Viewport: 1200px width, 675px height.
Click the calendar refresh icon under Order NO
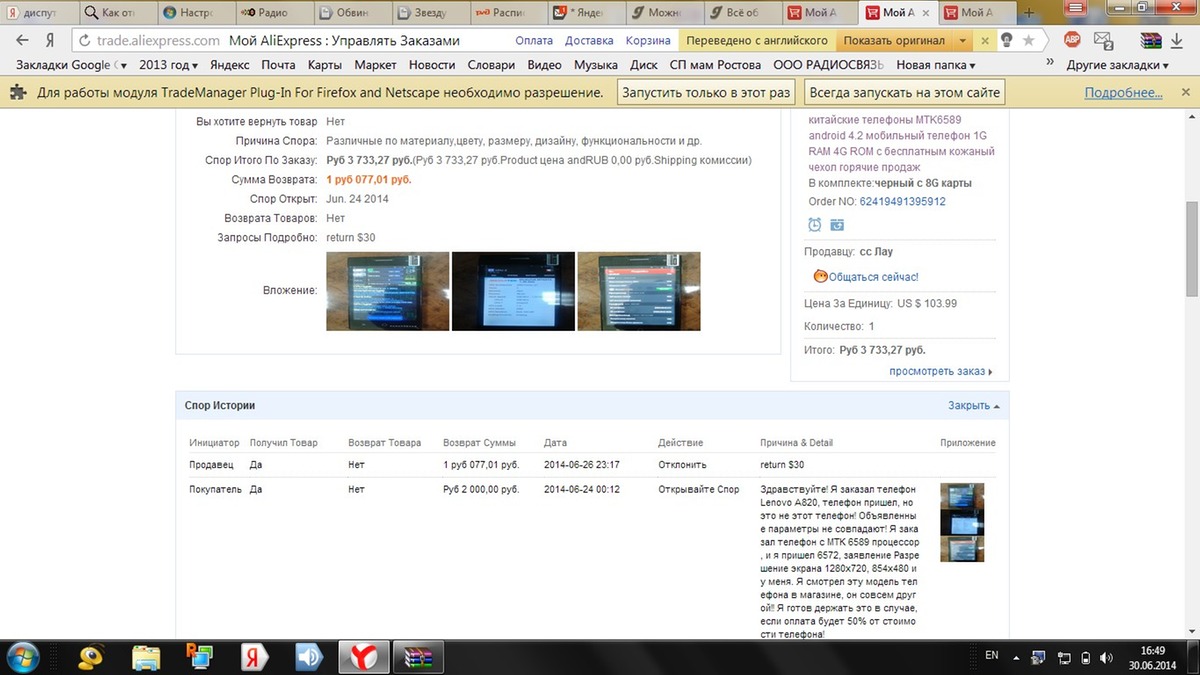point(837,225)
